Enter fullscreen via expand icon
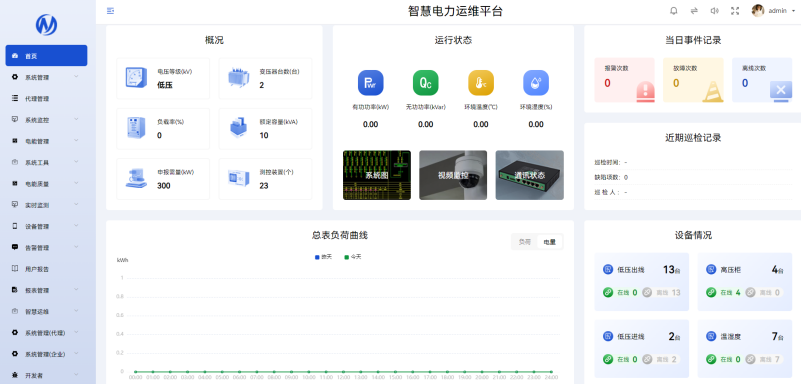The height and width of the screenshot is (384, 801). 735,11
